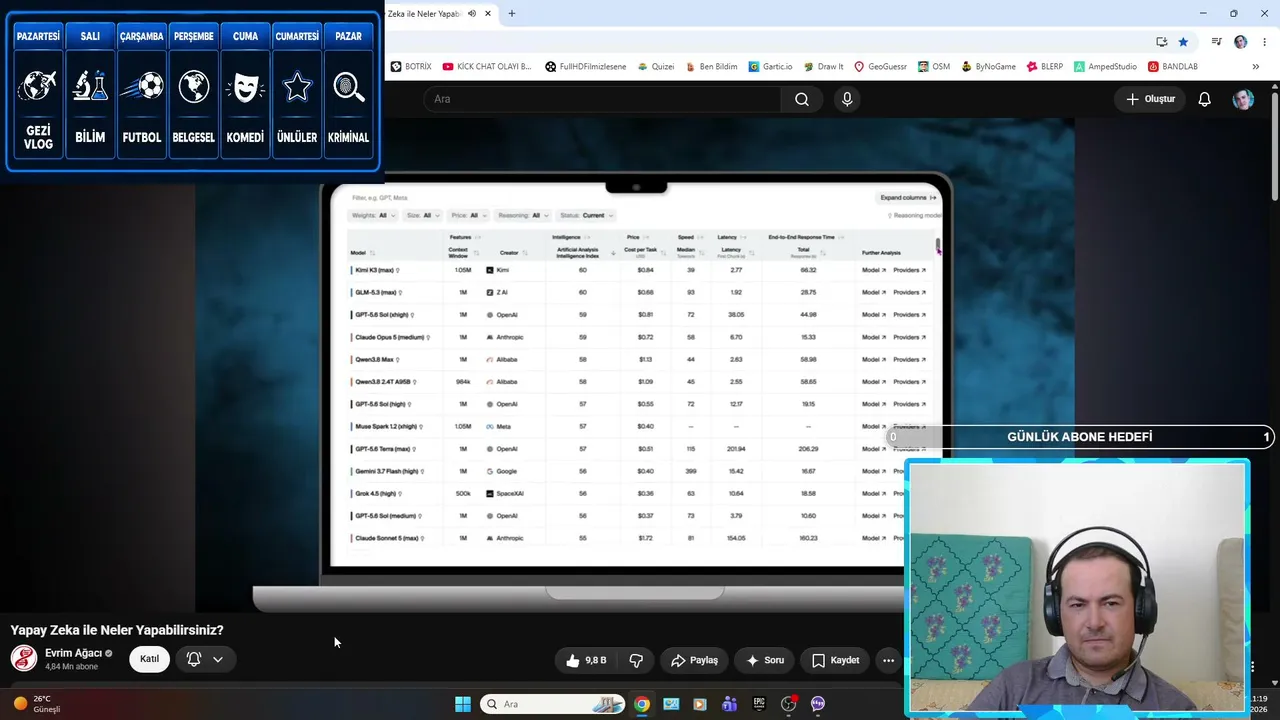Mute the YouTube tab audio icon
Viewport: 1280px width, 720px height.
[472, 14]
